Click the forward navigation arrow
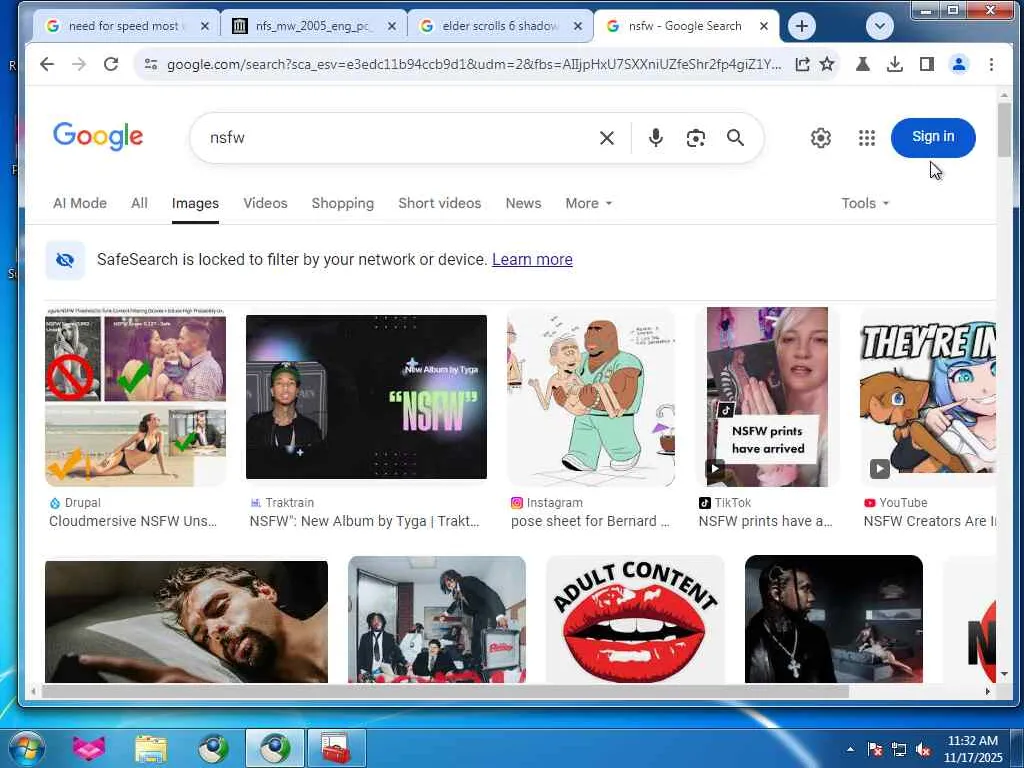 pyautogui.click(x=79, y=64)
